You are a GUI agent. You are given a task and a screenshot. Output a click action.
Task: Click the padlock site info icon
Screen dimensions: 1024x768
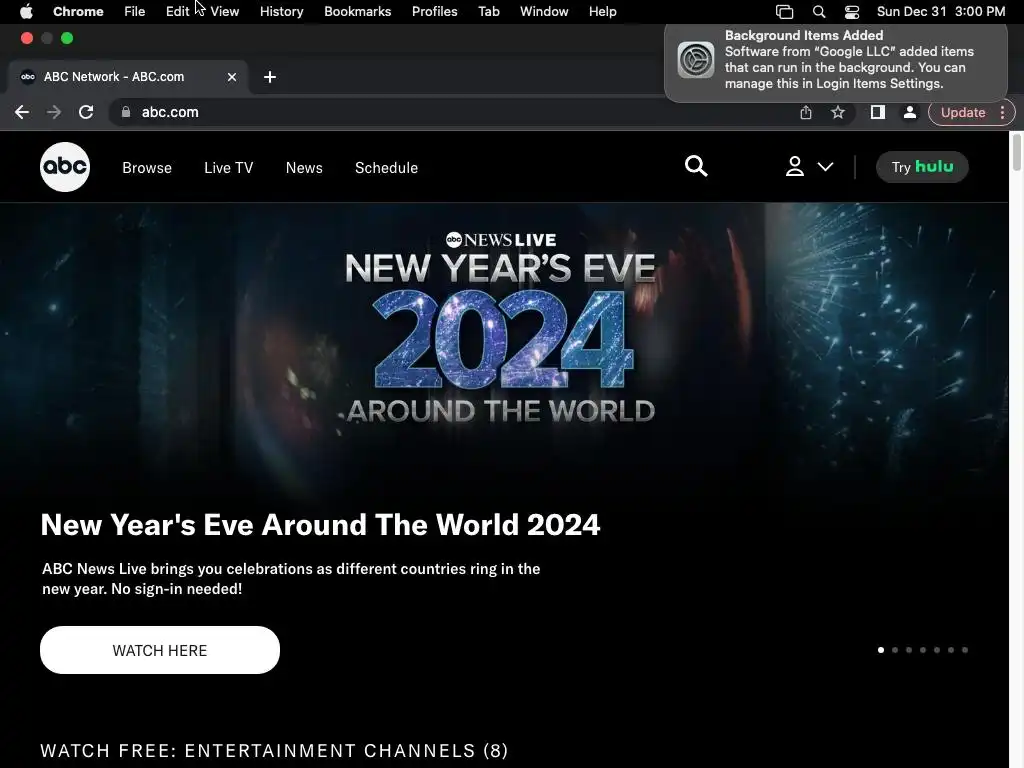pyautogui.click(x=125, y=112)
